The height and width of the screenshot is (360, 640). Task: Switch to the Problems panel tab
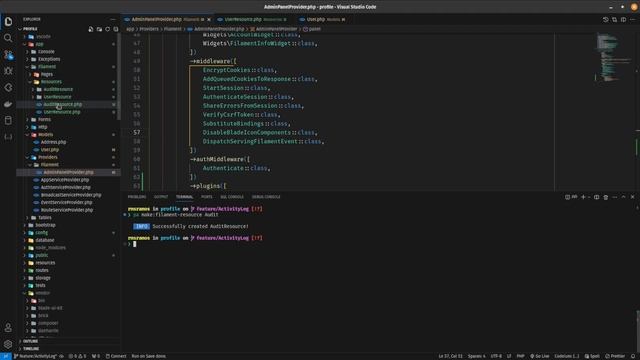point(137,197)
